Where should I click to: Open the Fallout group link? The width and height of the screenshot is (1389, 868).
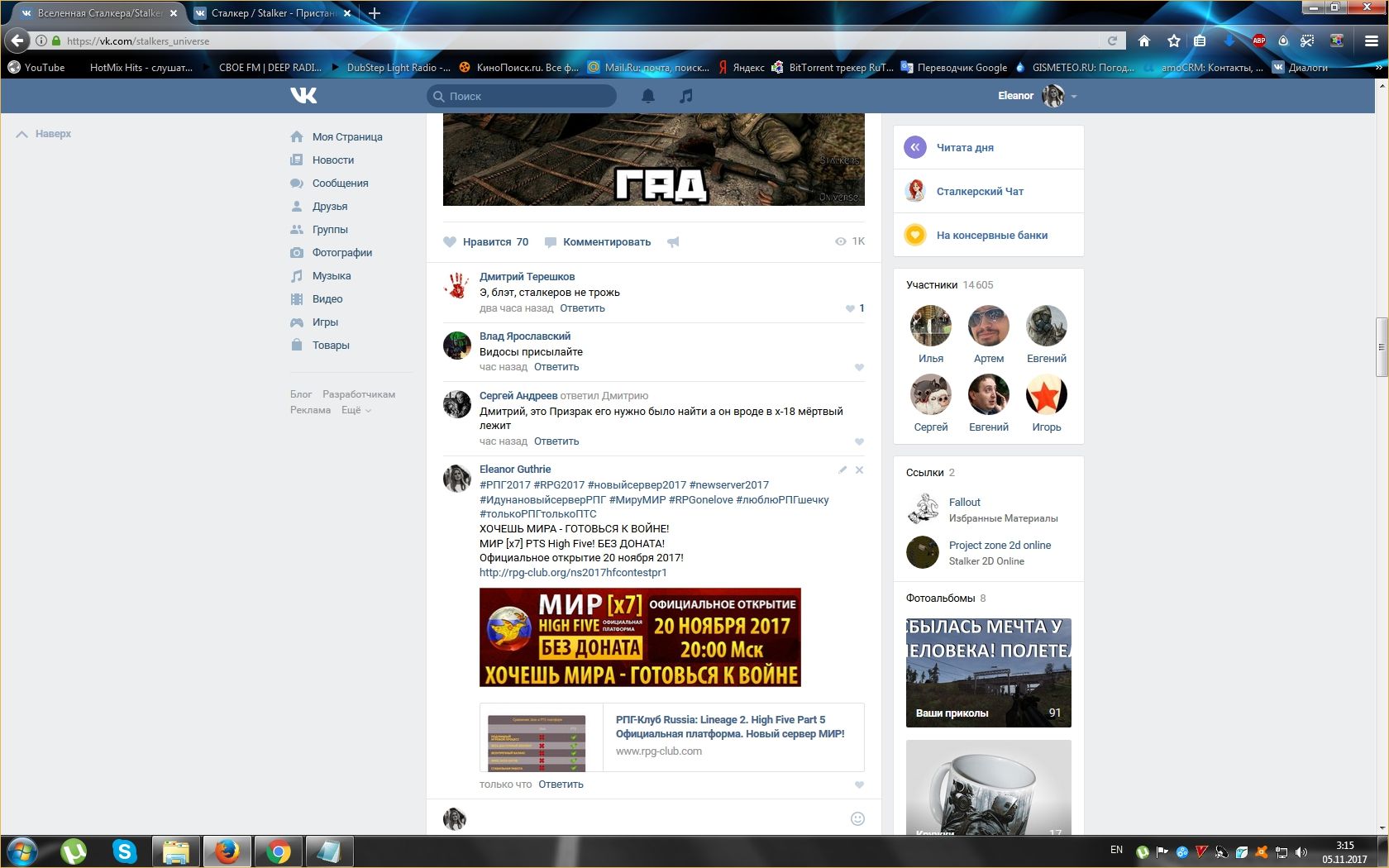tap(964, 503)
